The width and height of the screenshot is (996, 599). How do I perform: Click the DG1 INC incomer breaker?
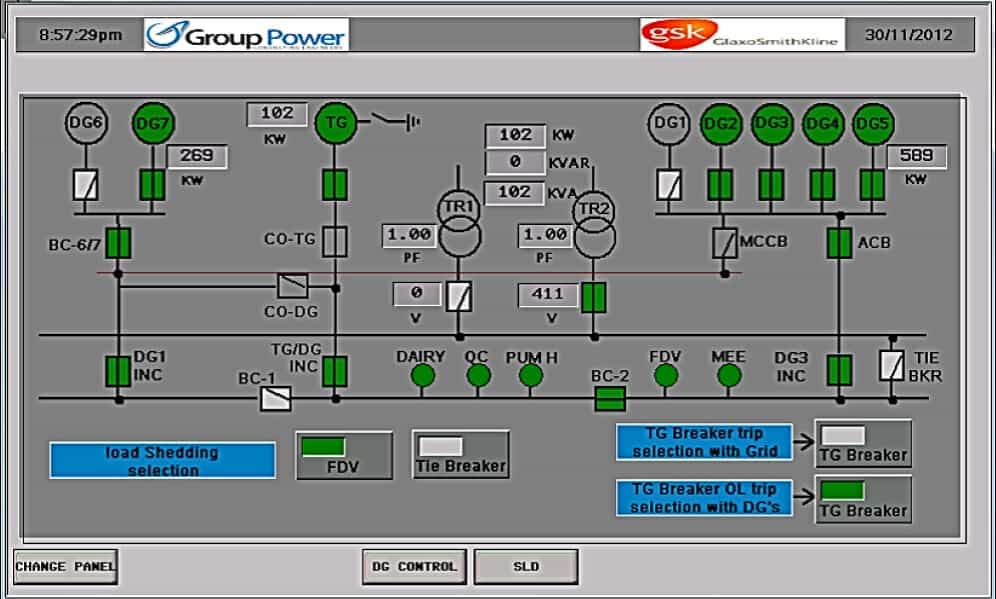pos(118,372)
